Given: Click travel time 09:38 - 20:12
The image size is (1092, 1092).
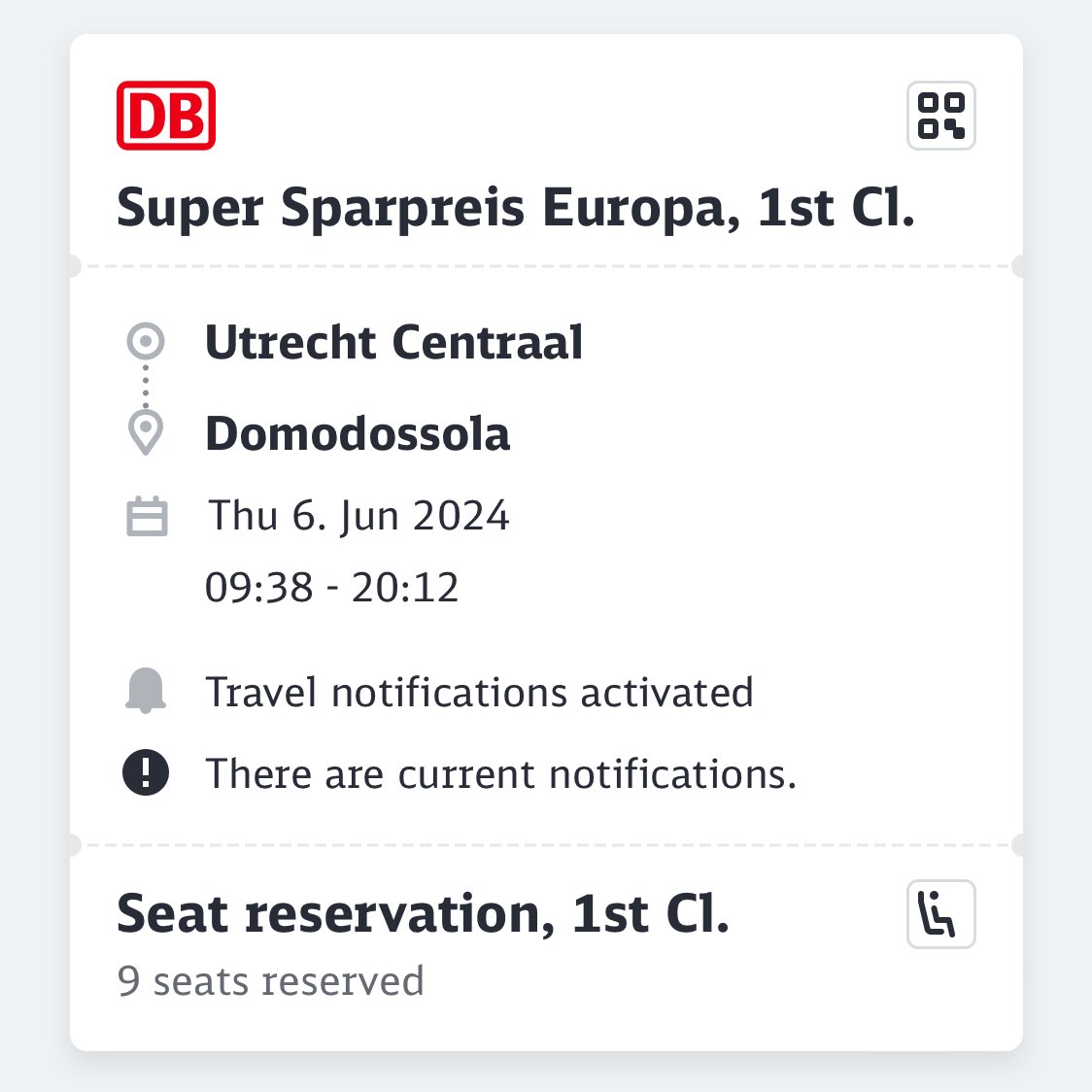Looking at the screenshot, I should tap(331, 587).
